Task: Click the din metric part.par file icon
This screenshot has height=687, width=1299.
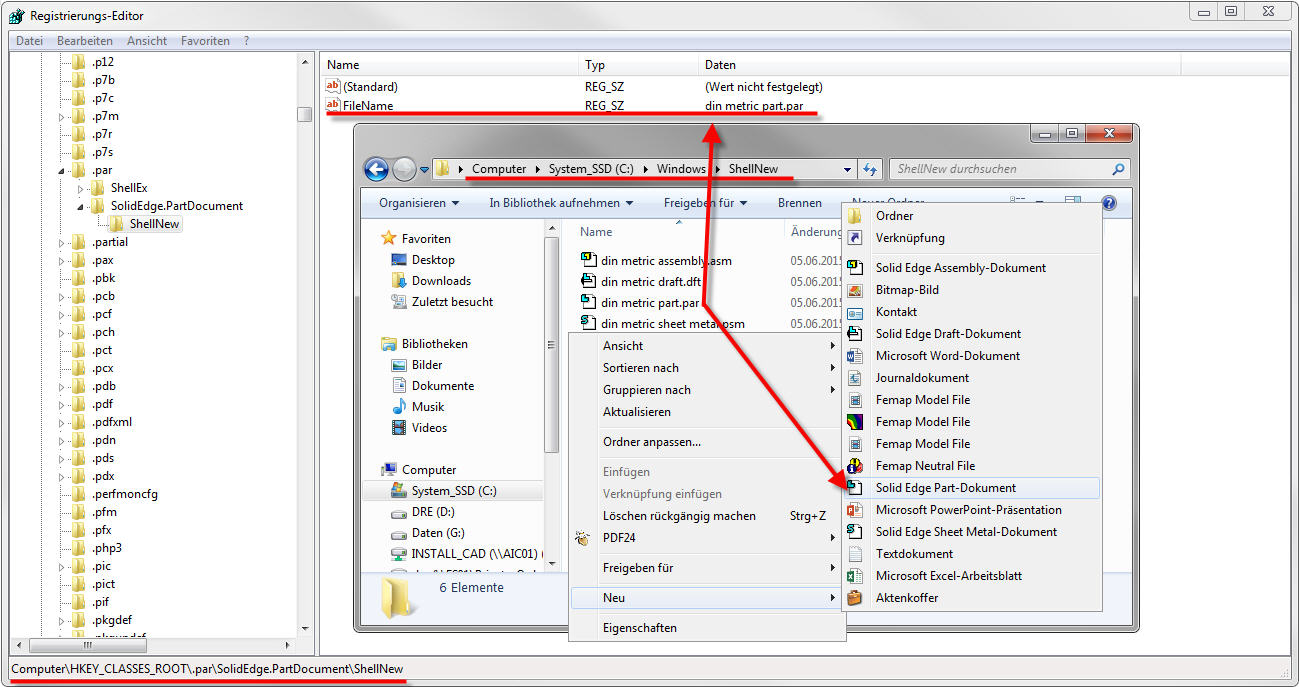Action: point(589,302)
